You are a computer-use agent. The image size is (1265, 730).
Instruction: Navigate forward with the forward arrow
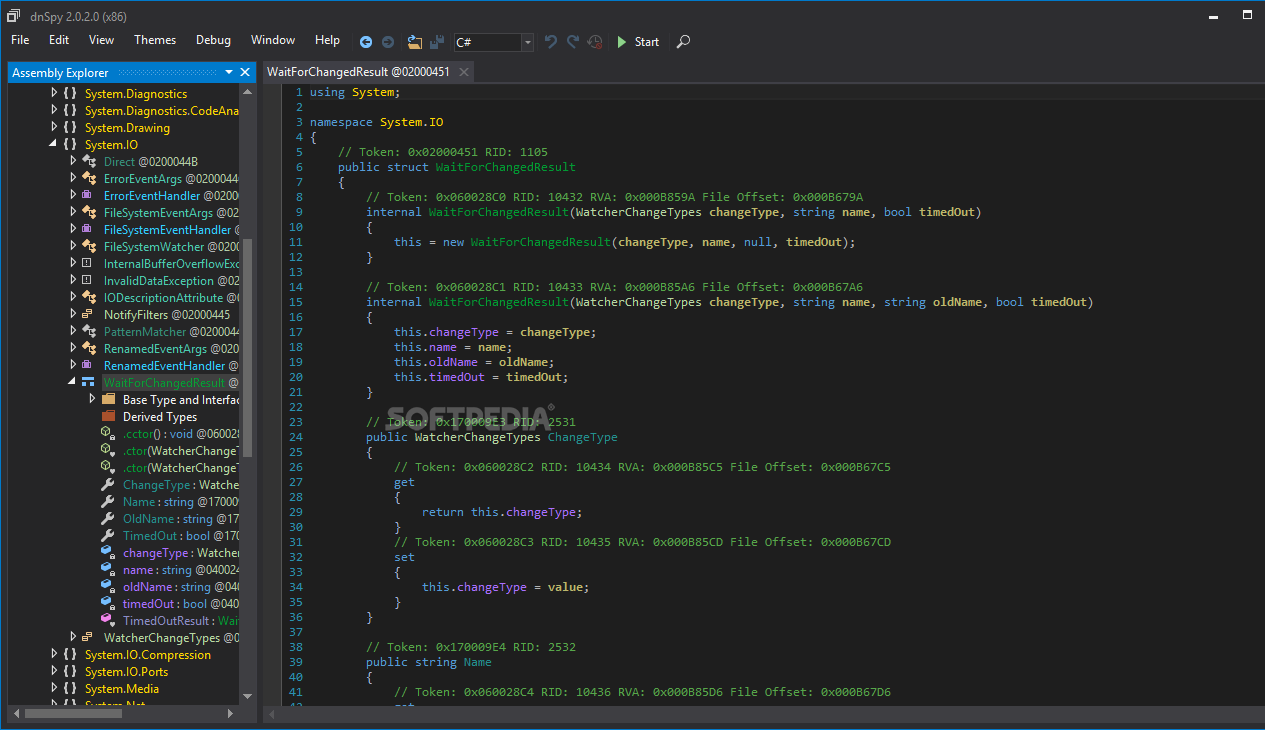click(388, 42)
